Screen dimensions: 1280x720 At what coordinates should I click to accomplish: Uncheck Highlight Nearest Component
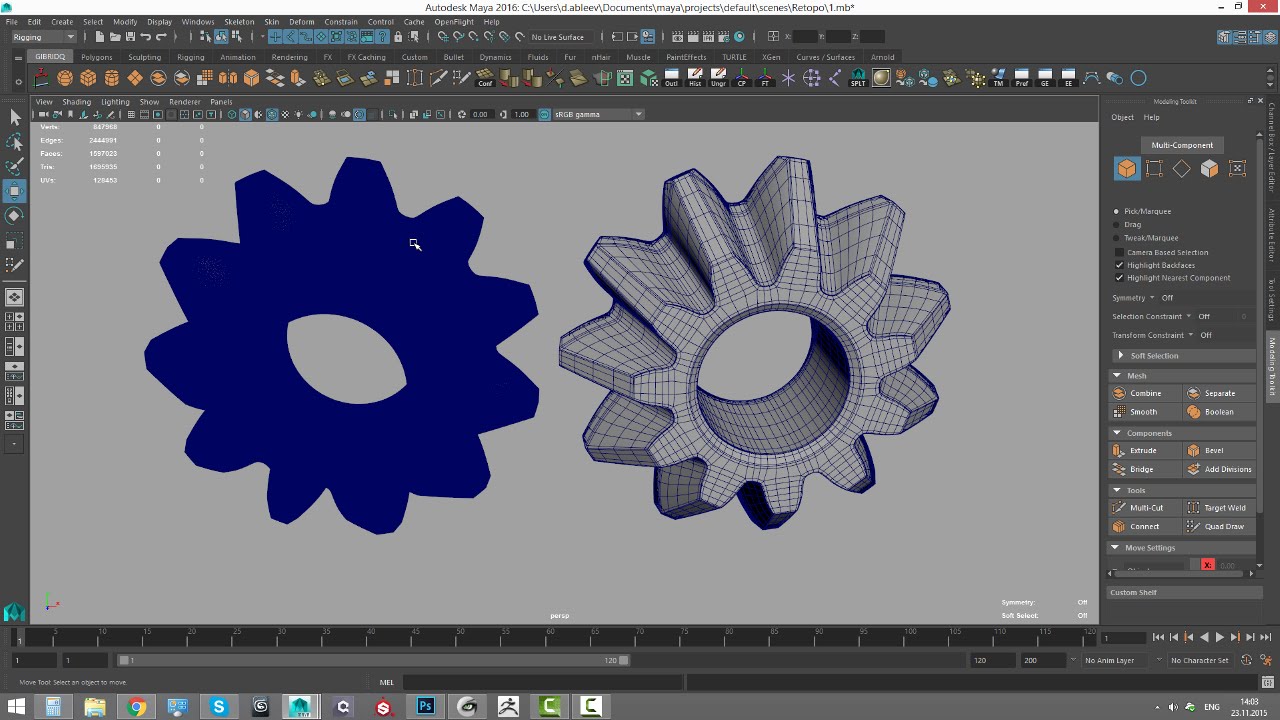(x=1119, y=278)
